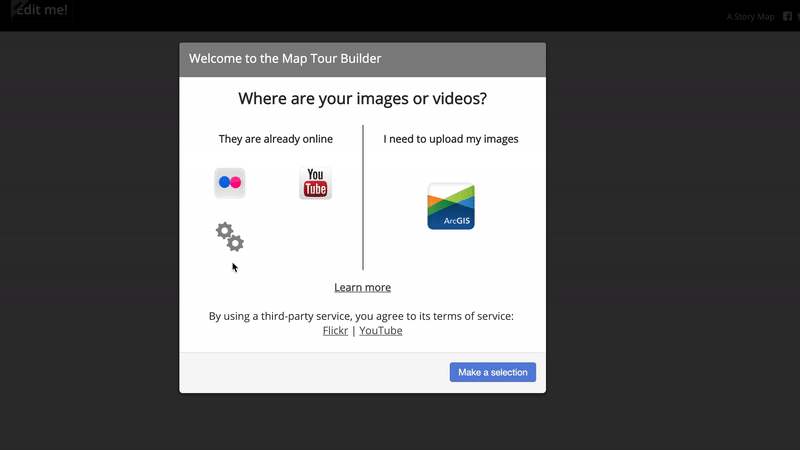The height and width of the screenshot is (450, 800).
Task: Click 'A Story Map' header text
Action: [x=751, y=17]
